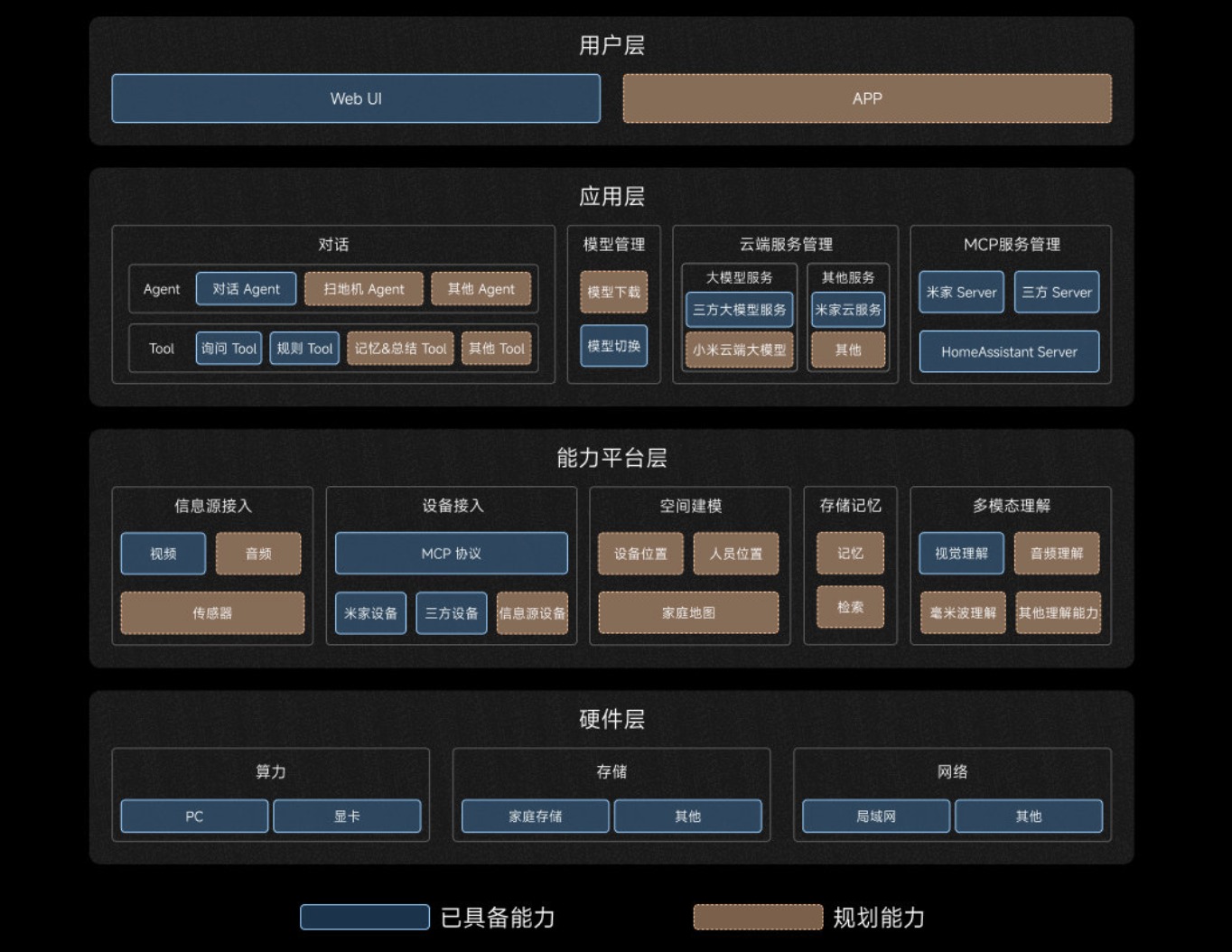Screen dimensions: 1232x952
Task: Click the 人员位置 box
Action: tap(736, 554)
